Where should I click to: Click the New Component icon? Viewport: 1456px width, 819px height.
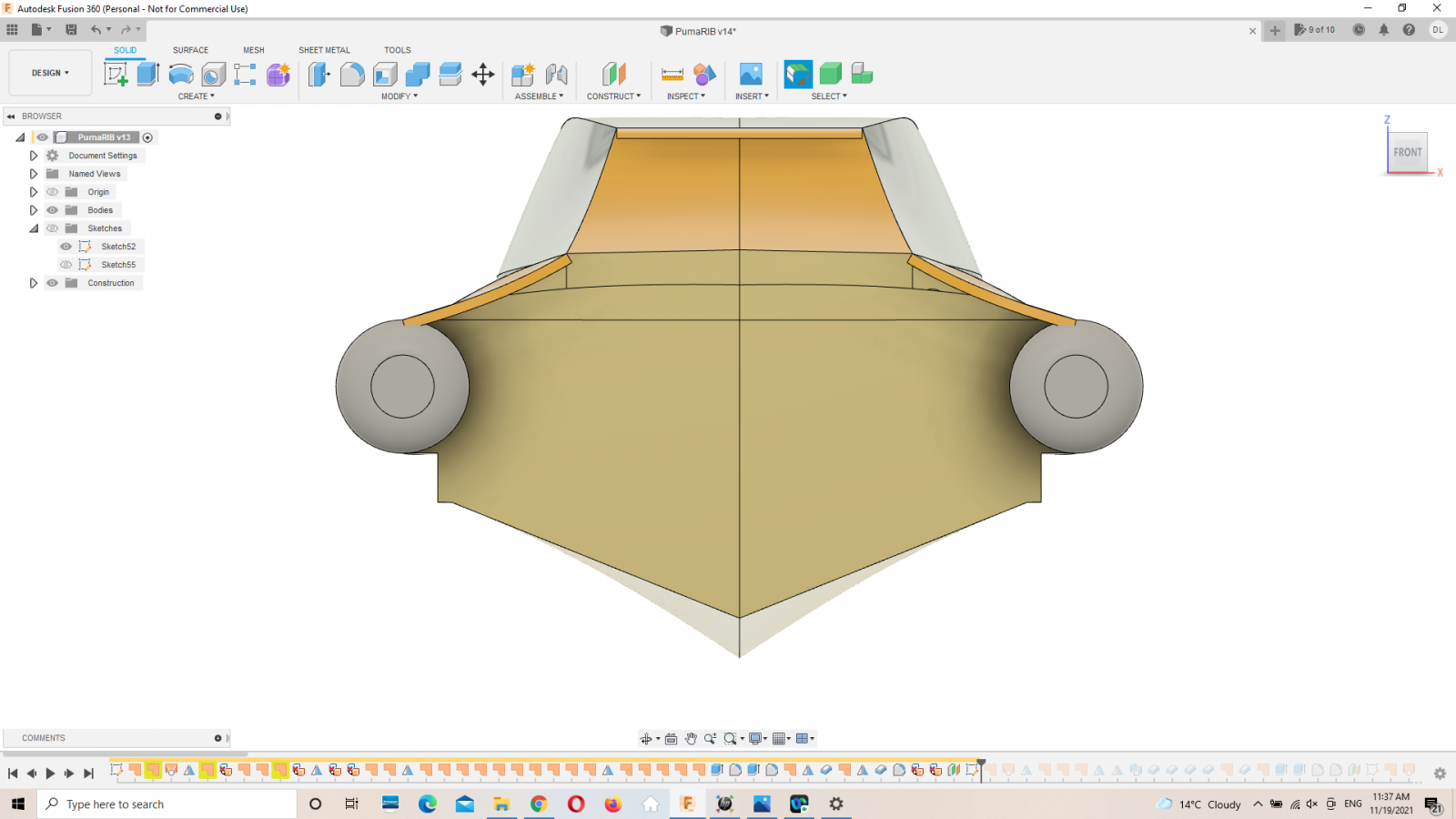(523, 75)
